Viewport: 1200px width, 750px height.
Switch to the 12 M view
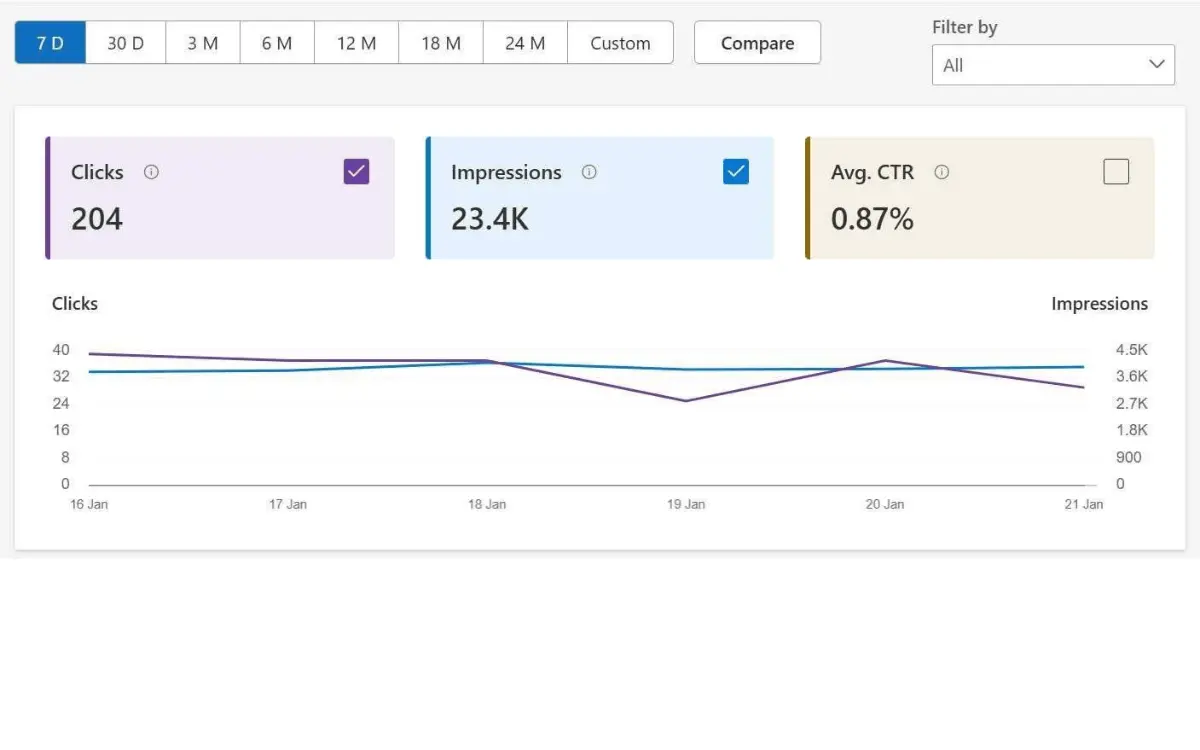click(x=355, y=42)
